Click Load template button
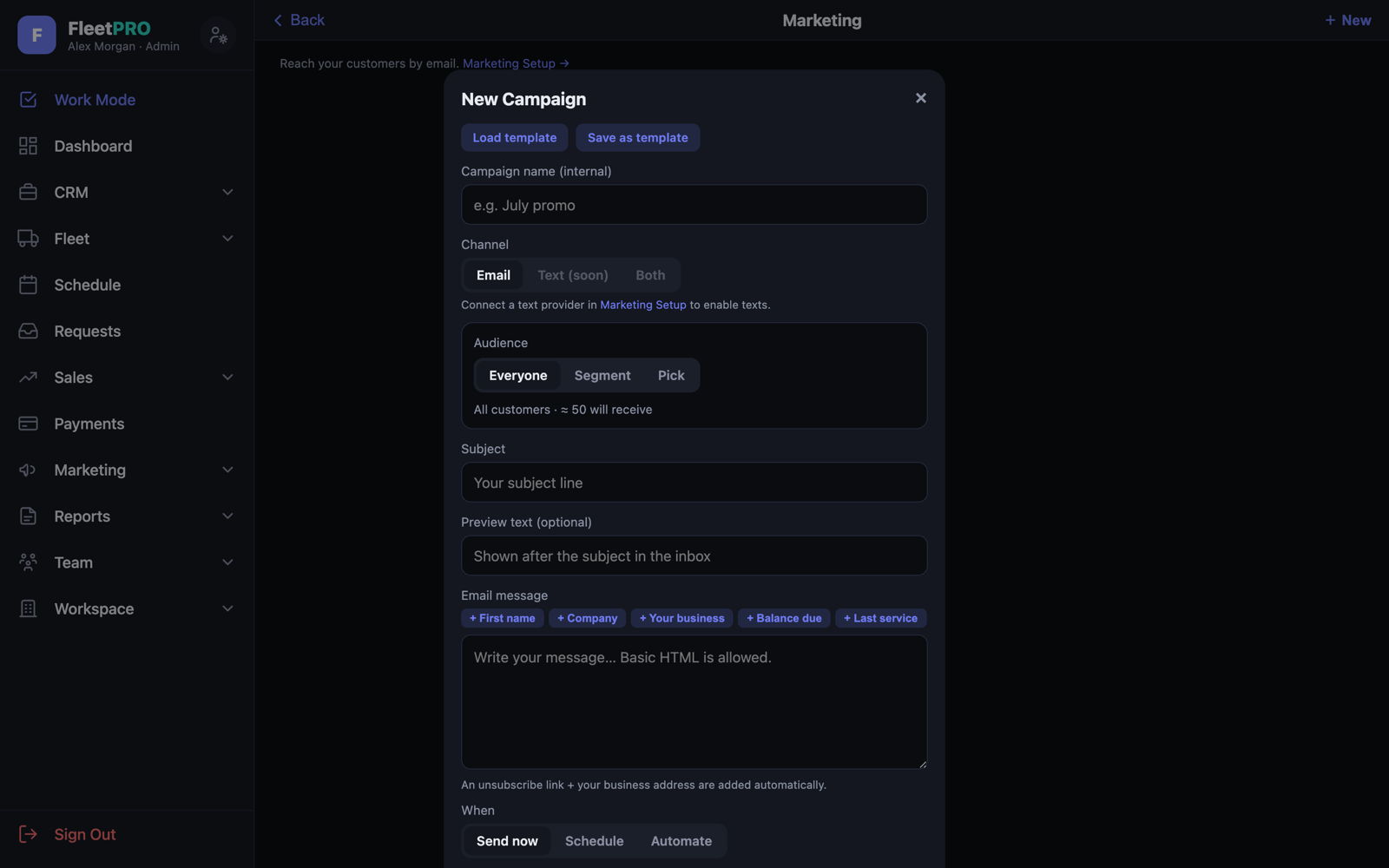The width and height of the screenshot is (1389, 868). point(515,137)
